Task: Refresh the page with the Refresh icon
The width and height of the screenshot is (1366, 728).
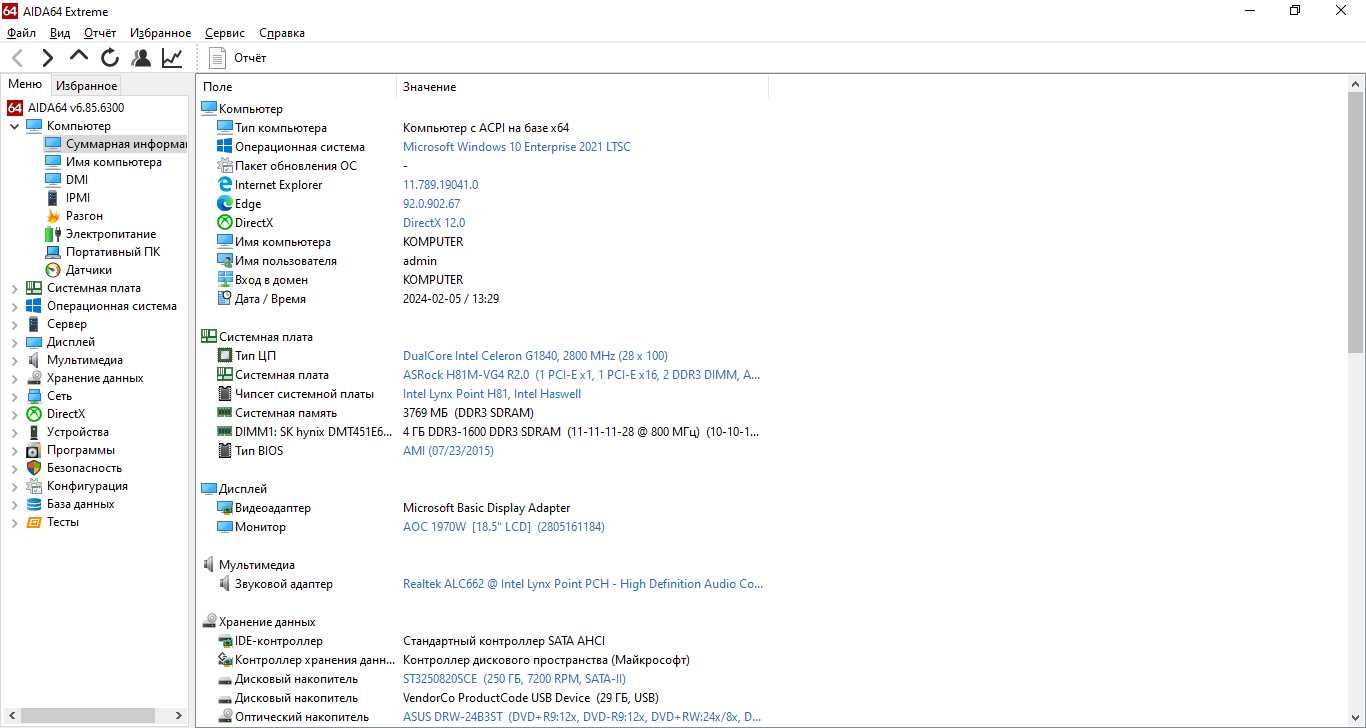Action: point(110,58)
